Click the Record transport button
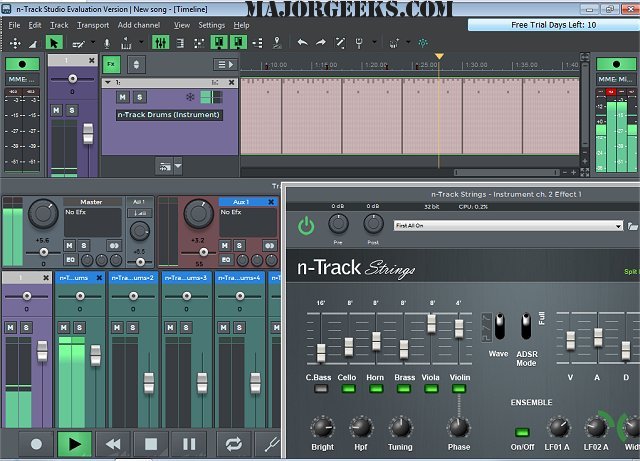 point(36,443)
